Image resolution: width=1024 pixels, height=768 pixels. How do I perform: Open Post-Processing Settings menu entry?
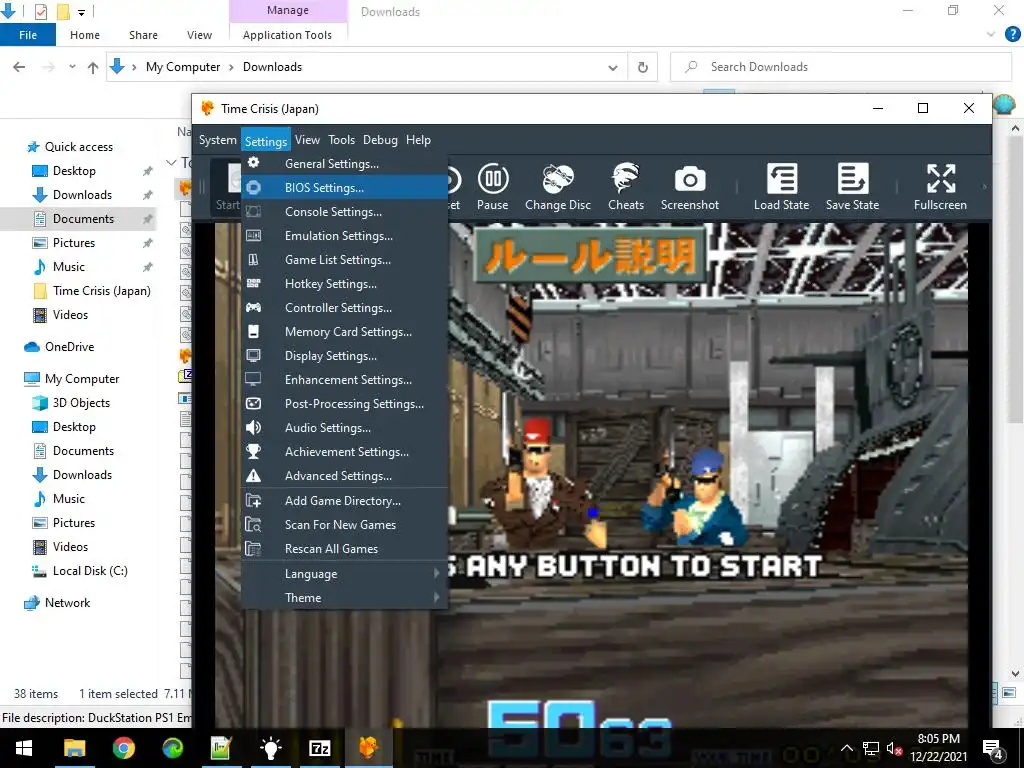345,404
